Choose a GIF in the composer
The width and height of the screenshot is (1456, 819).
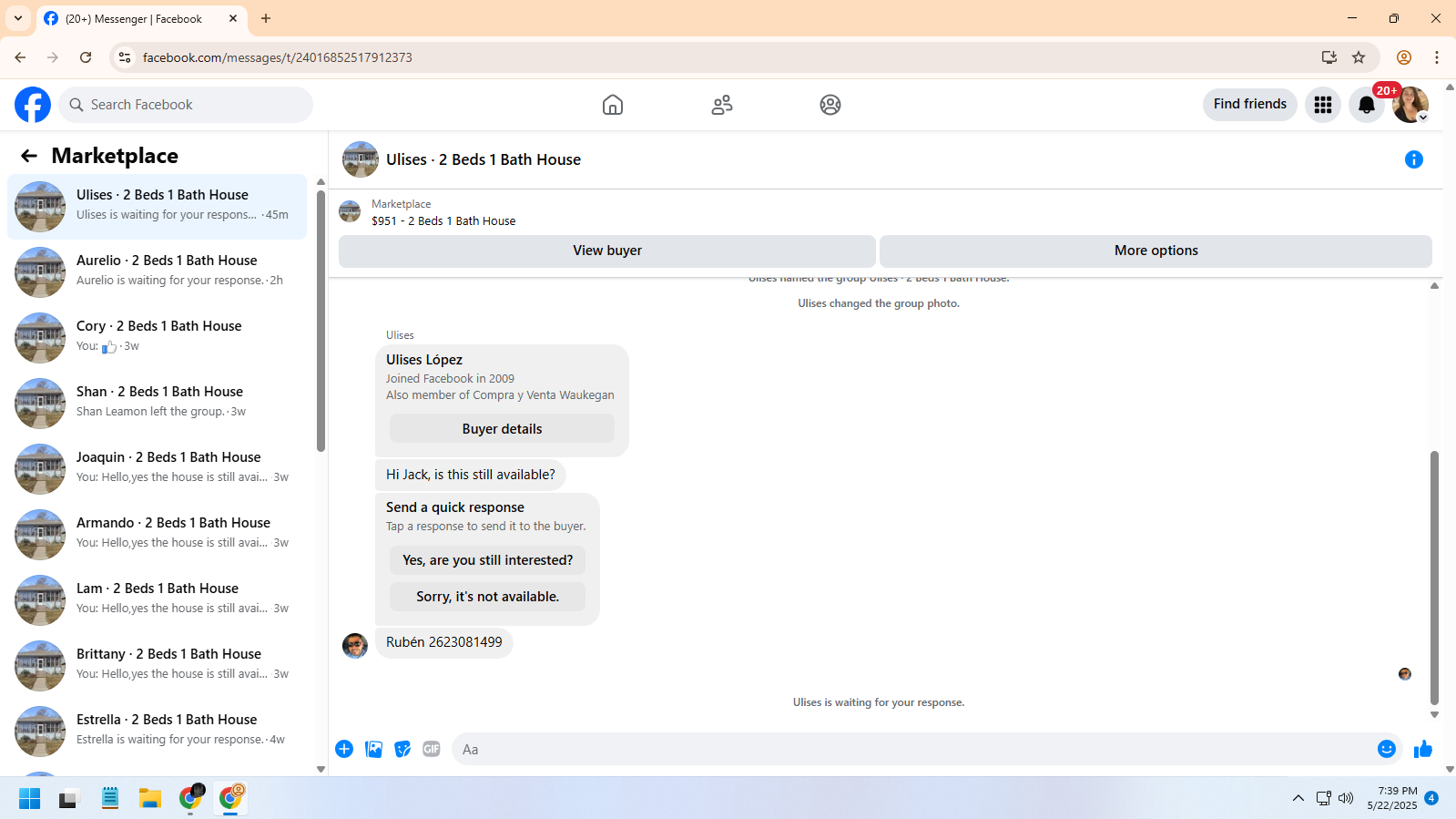coord(432,749)
